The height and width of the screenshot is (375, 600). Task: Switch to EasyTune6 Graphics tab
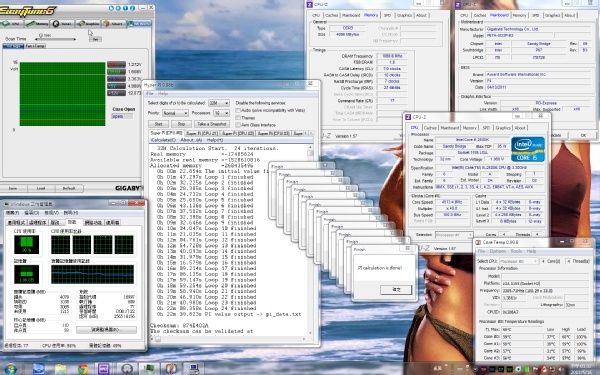point(88,24)
